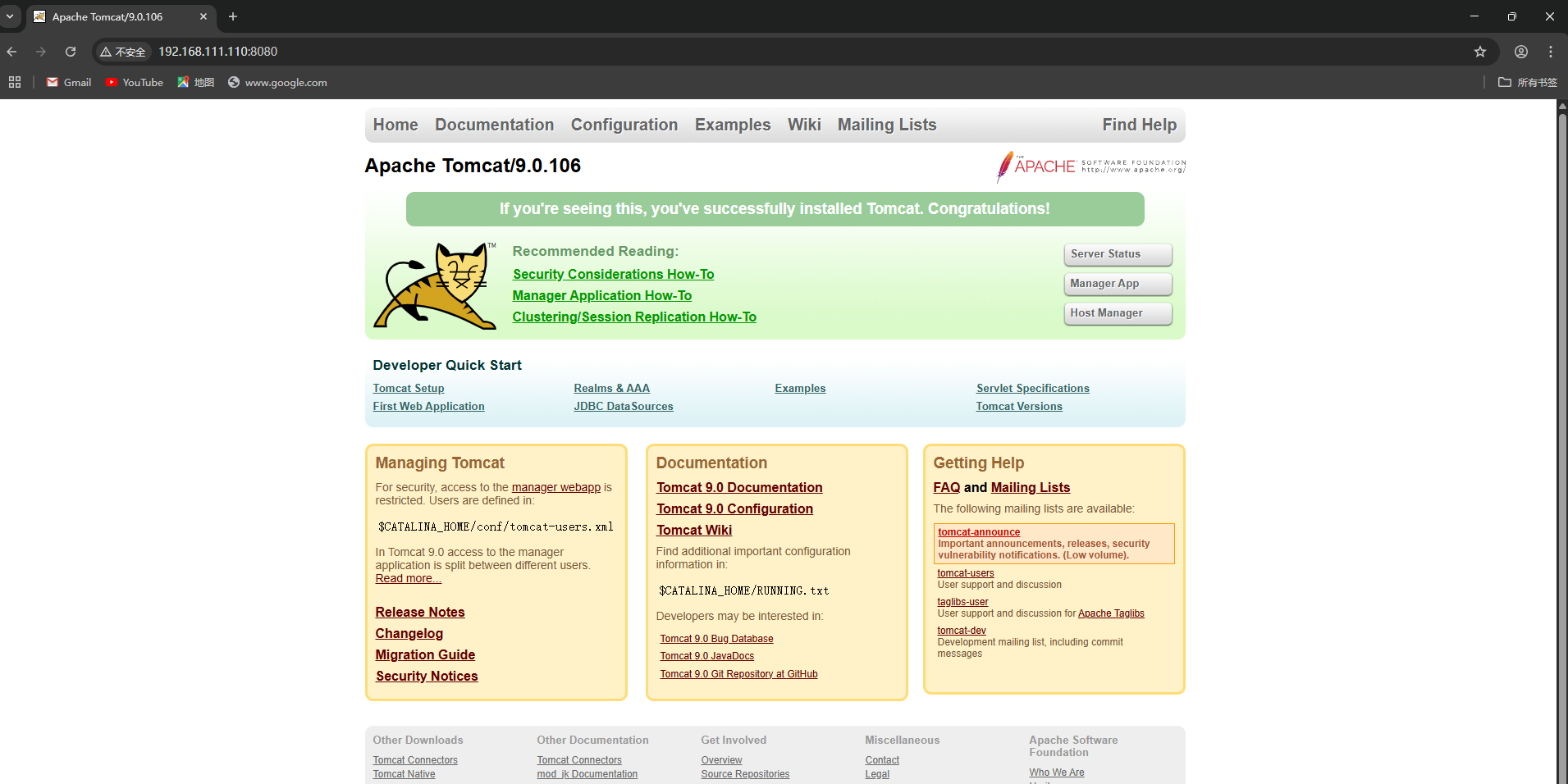Open the tomcat-users mailing list link
Screen dimensions: 1568x784
coord(966,573)
